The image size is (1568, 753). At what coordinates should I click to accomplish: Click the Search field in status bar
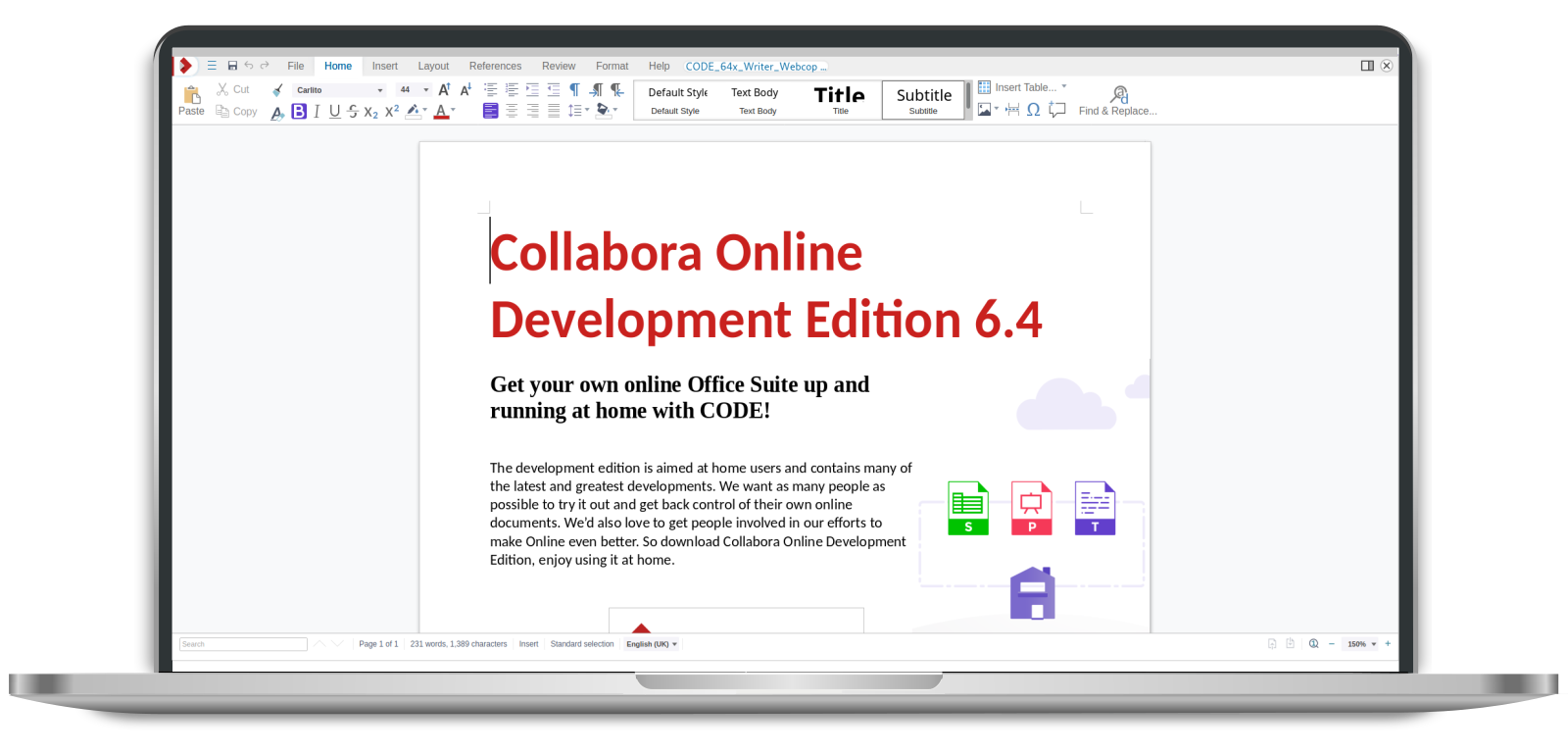pyautogui.click(x=243, y=644)
